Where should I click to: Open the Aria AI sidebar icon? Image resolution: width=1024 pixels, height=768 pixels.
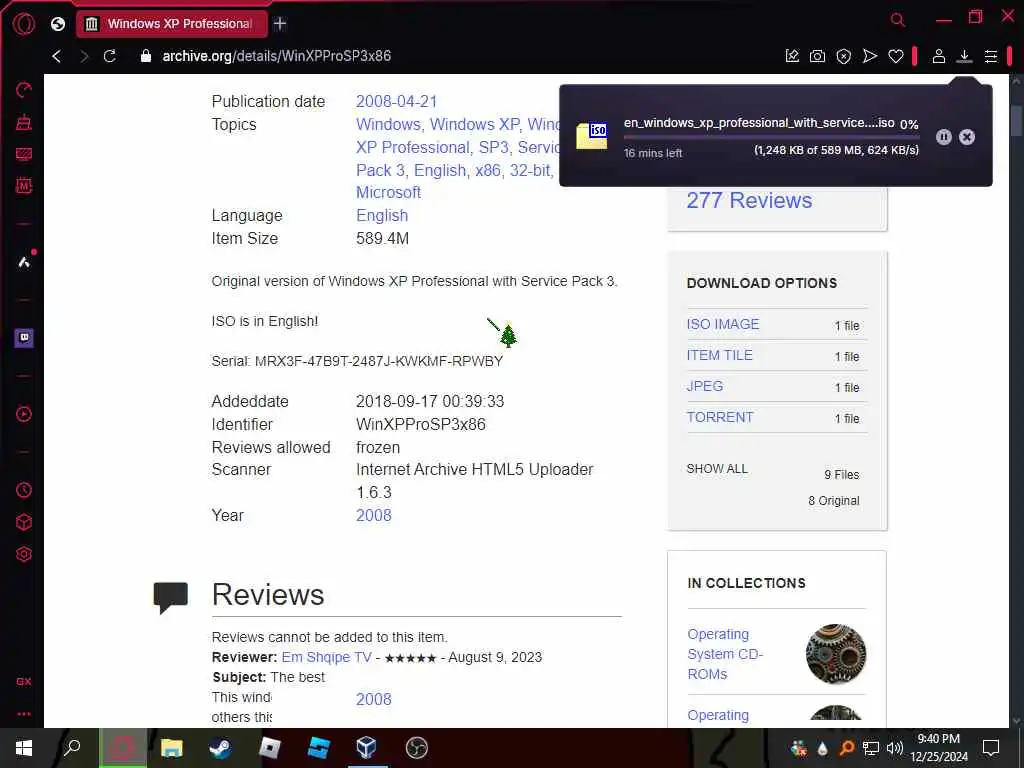24,262
